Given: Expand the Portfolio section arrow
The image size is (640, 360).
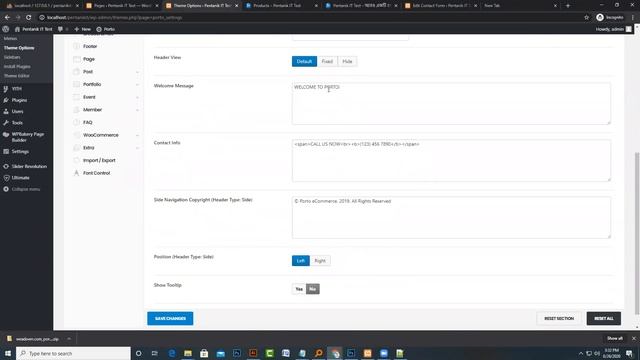Looking at the screenshot, I should [137, 84].
